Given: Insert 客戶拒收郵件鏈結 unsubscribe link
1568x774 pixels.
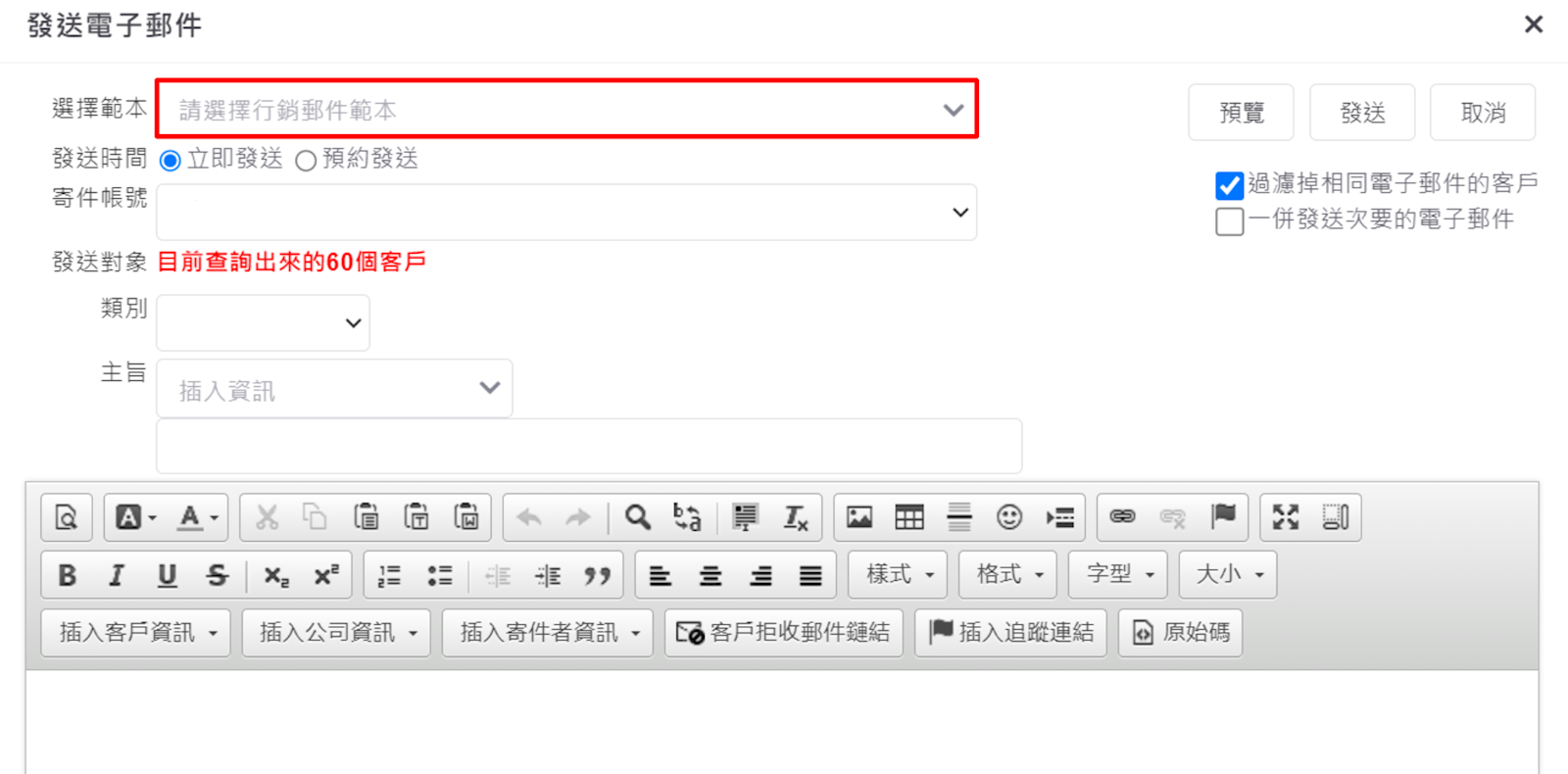Looking at the screenshot, I should 784,633.
